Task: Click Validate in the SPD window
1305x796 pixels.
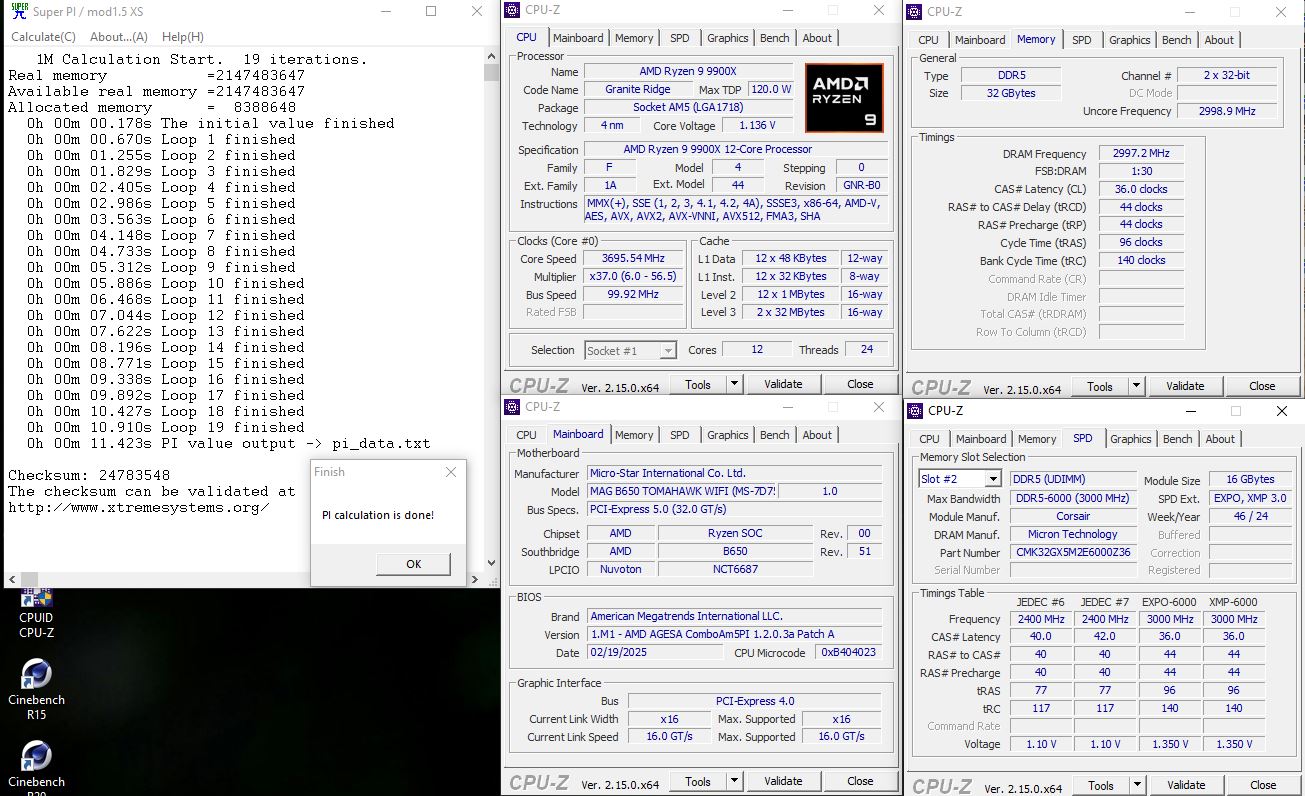Action: (1186, 785)
